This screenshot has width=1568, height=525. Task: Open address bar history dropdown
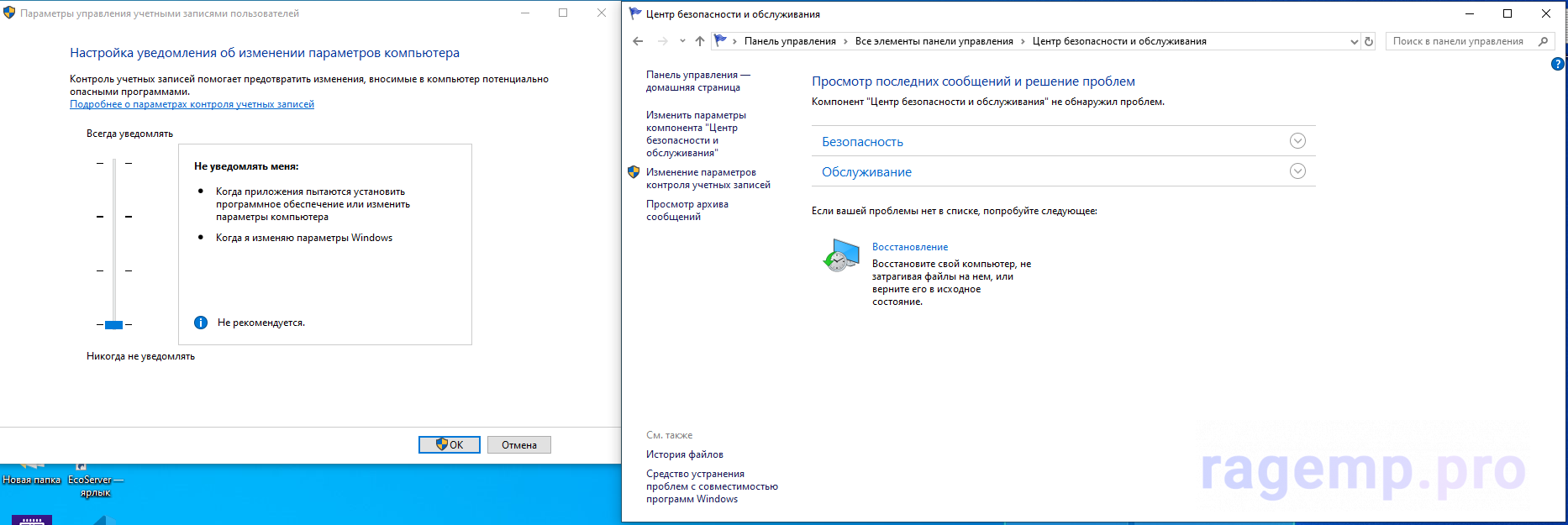click(x=1354, y=41)
